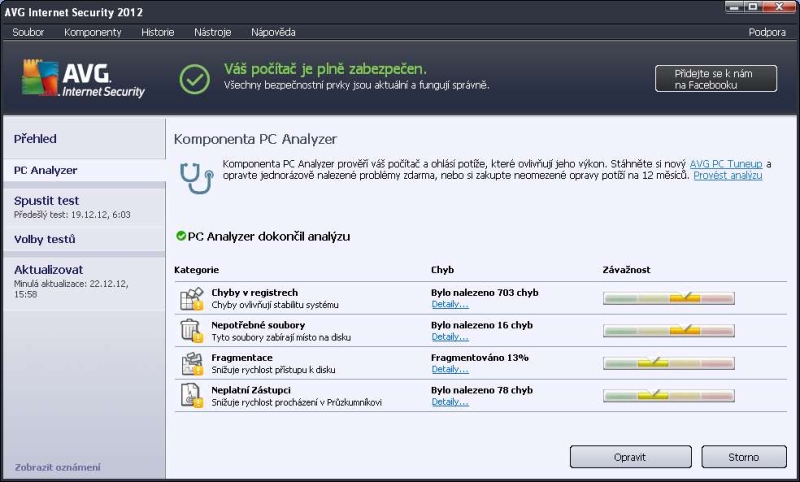Click the junk files trash icon
The width and height of the screenshot is (800, 482).
tap(191, 331)
